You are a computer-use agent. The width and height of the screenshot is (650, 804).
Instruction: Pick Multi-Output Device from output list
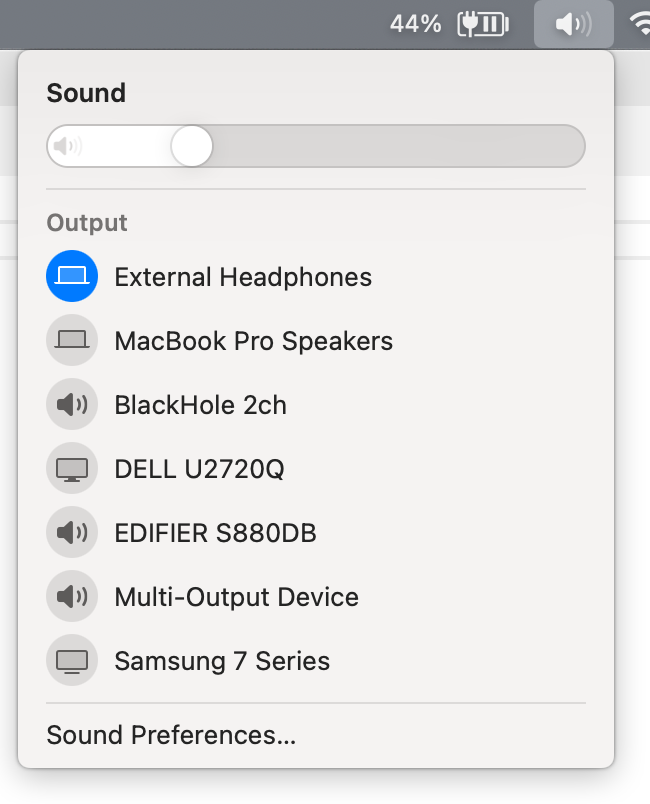(237, 597)
